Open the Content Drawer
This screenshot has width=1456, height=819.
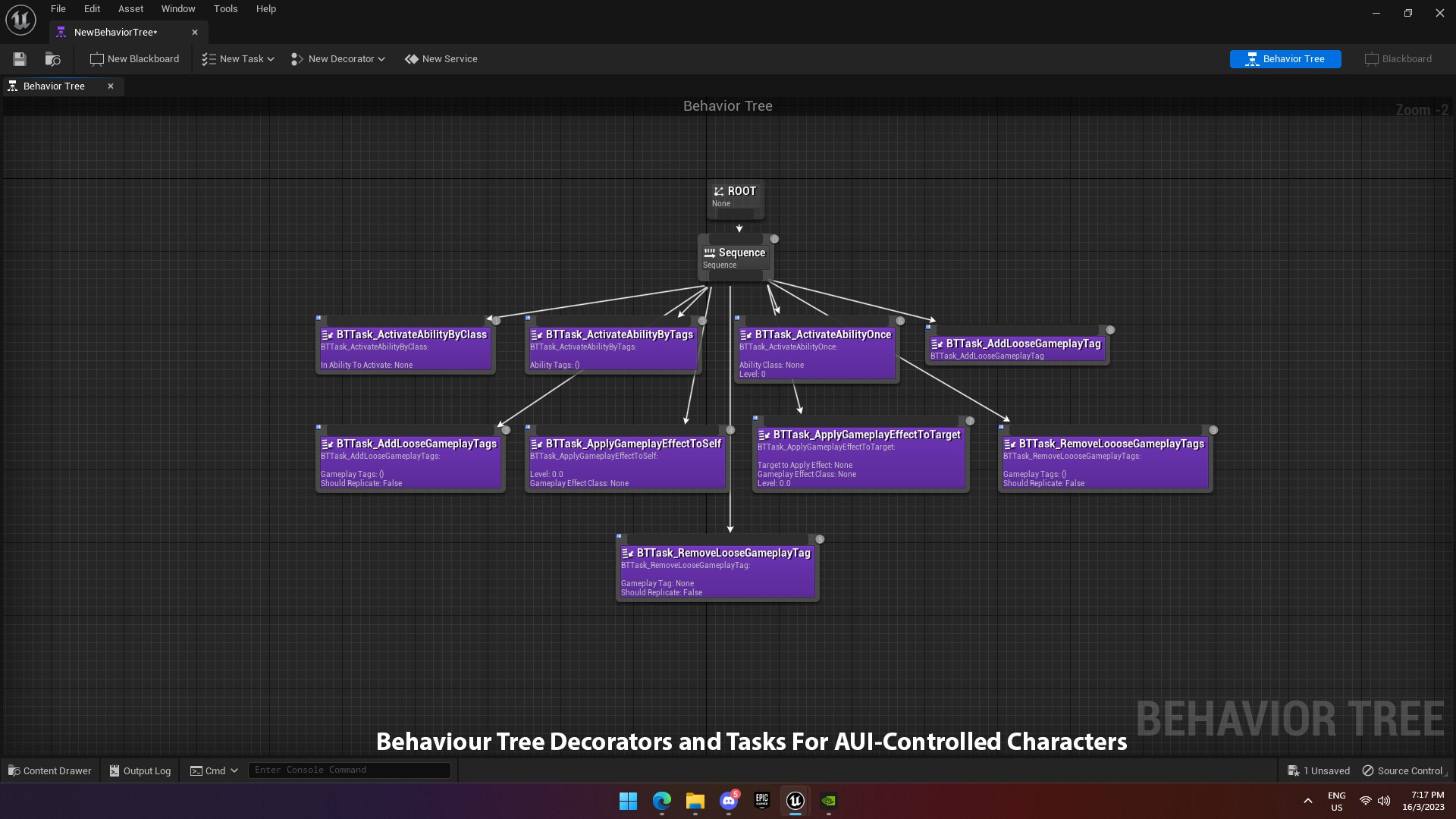pyautogui.click(x=49, y=770)
